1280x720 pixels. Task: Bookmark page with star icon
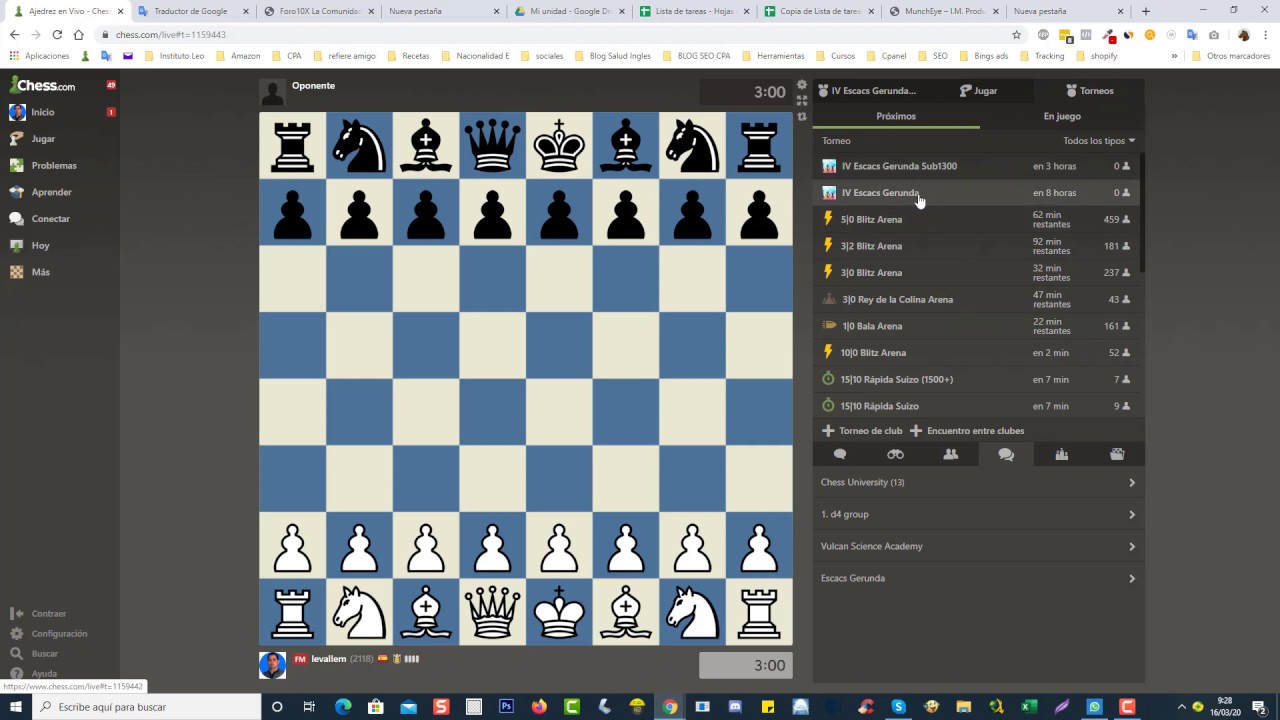(x=1016, y=34)
